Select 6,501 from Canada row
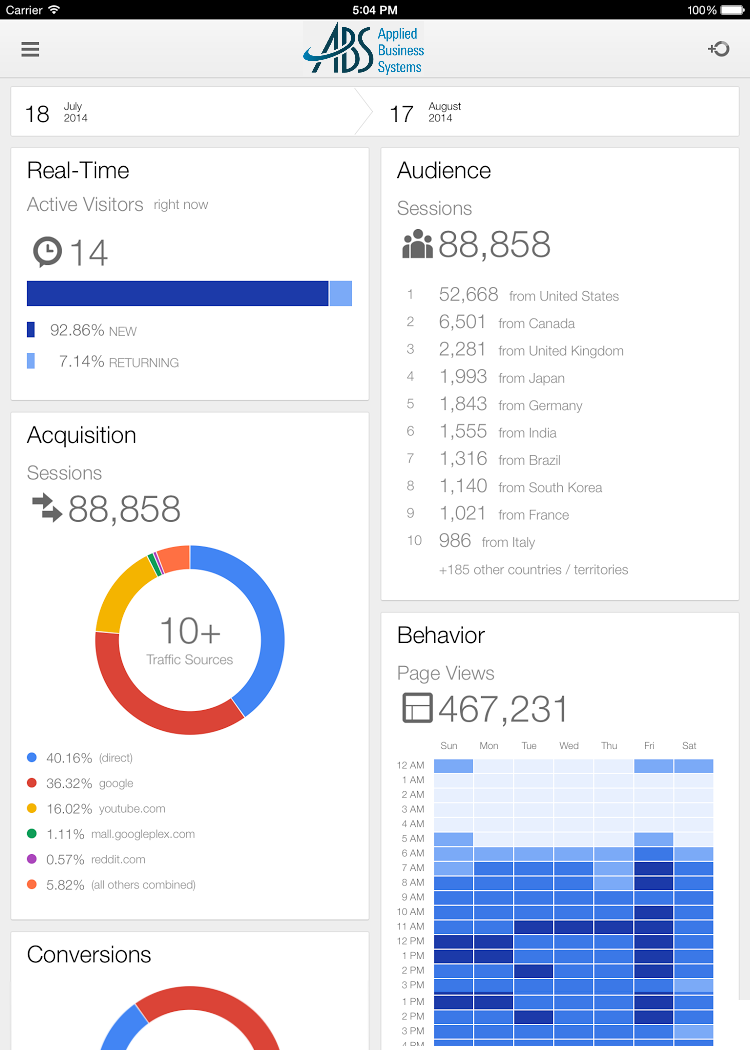Image resolution: width=750 pixels, height=1050 pixels. (x=491, y=322)
